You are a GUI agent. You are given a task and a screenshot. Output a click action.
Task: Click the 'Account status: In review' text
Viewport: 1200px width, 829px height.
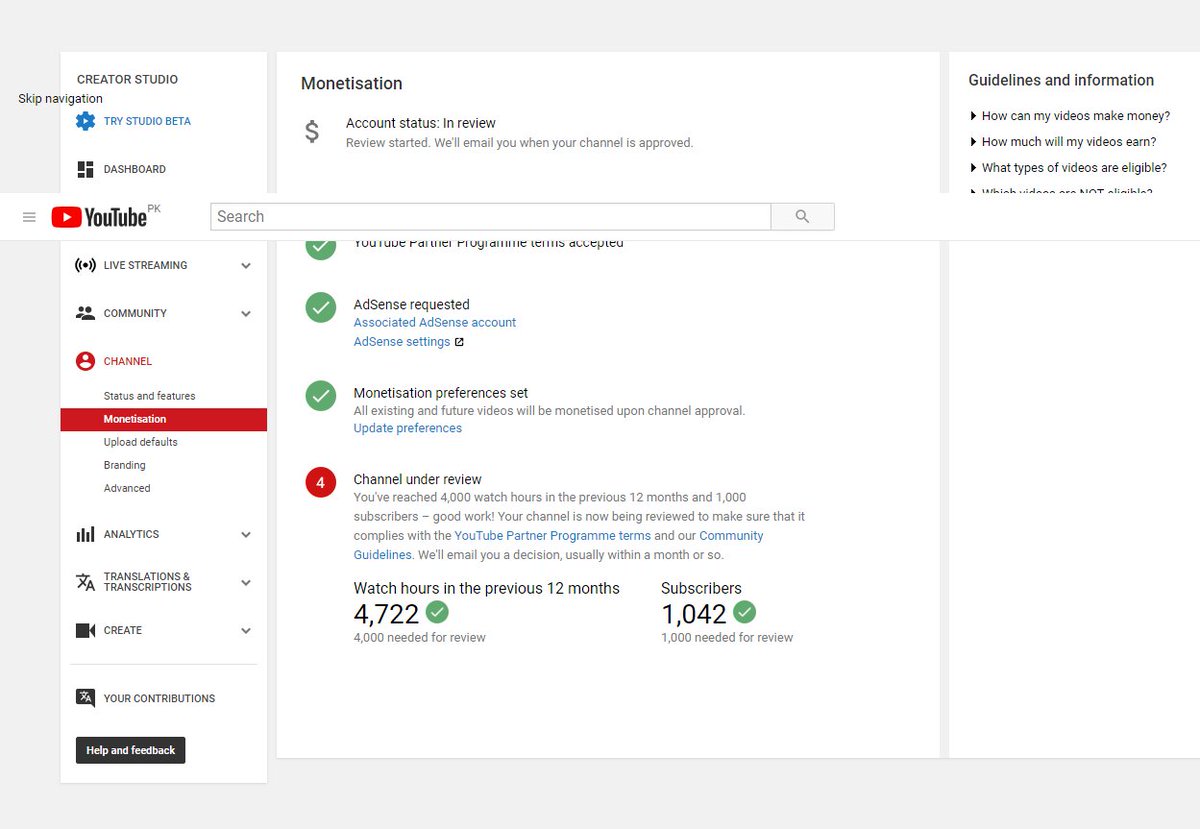pos(421,123)
